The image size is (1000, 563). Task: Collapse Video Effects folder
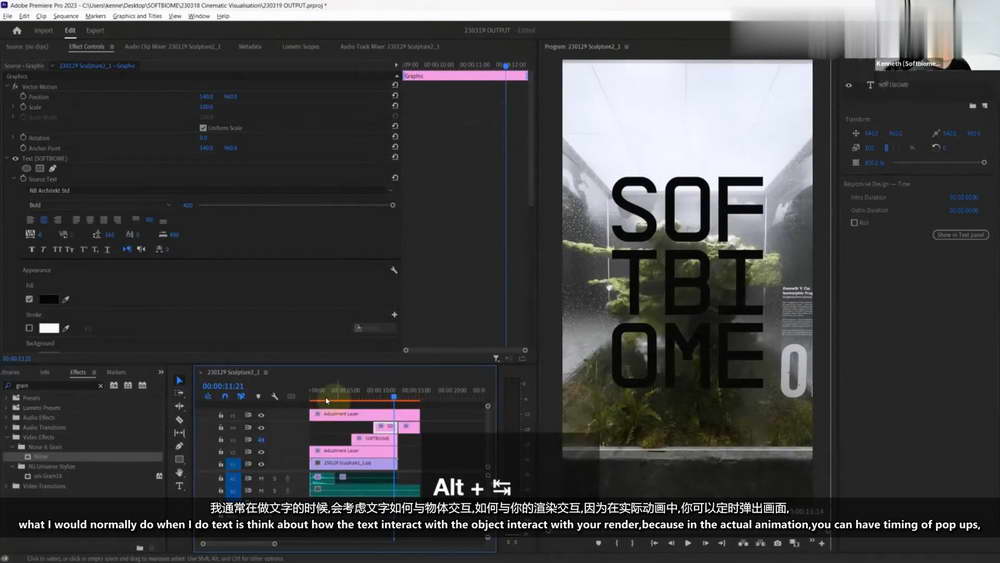tap(7, 437)
